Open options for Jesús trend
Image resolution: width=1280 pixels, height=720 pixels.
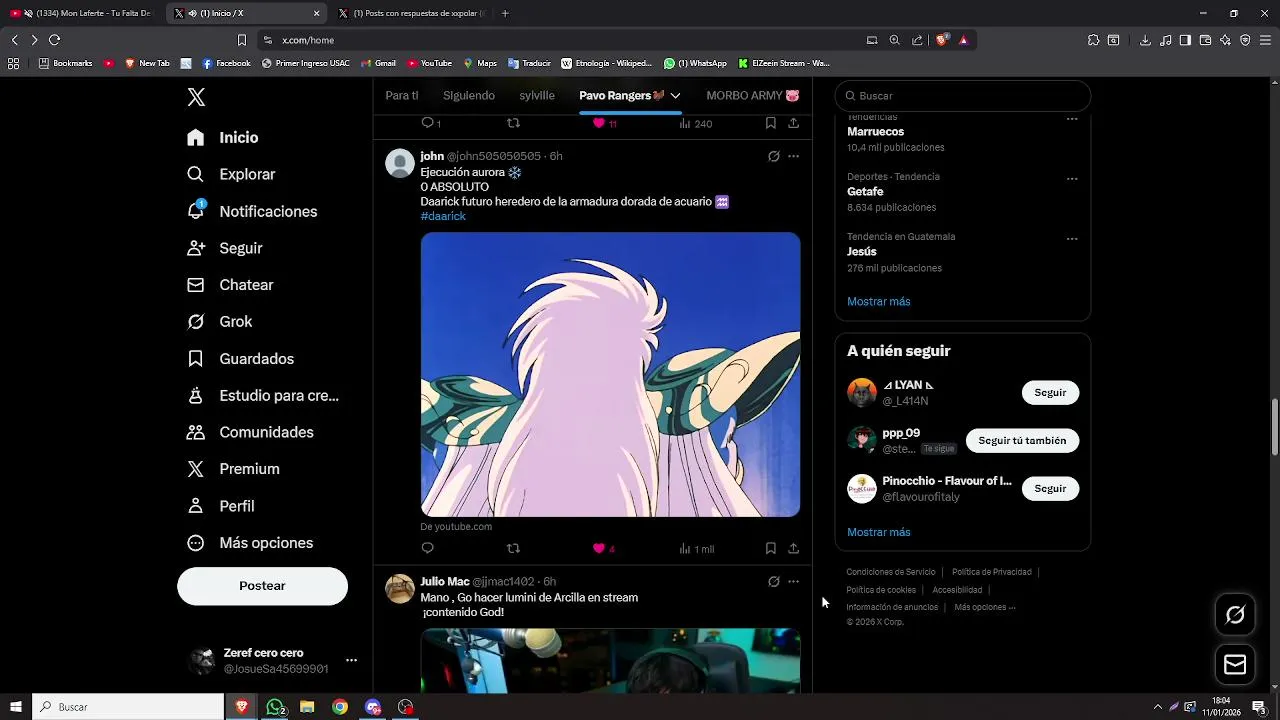(x=1072, y=239)
